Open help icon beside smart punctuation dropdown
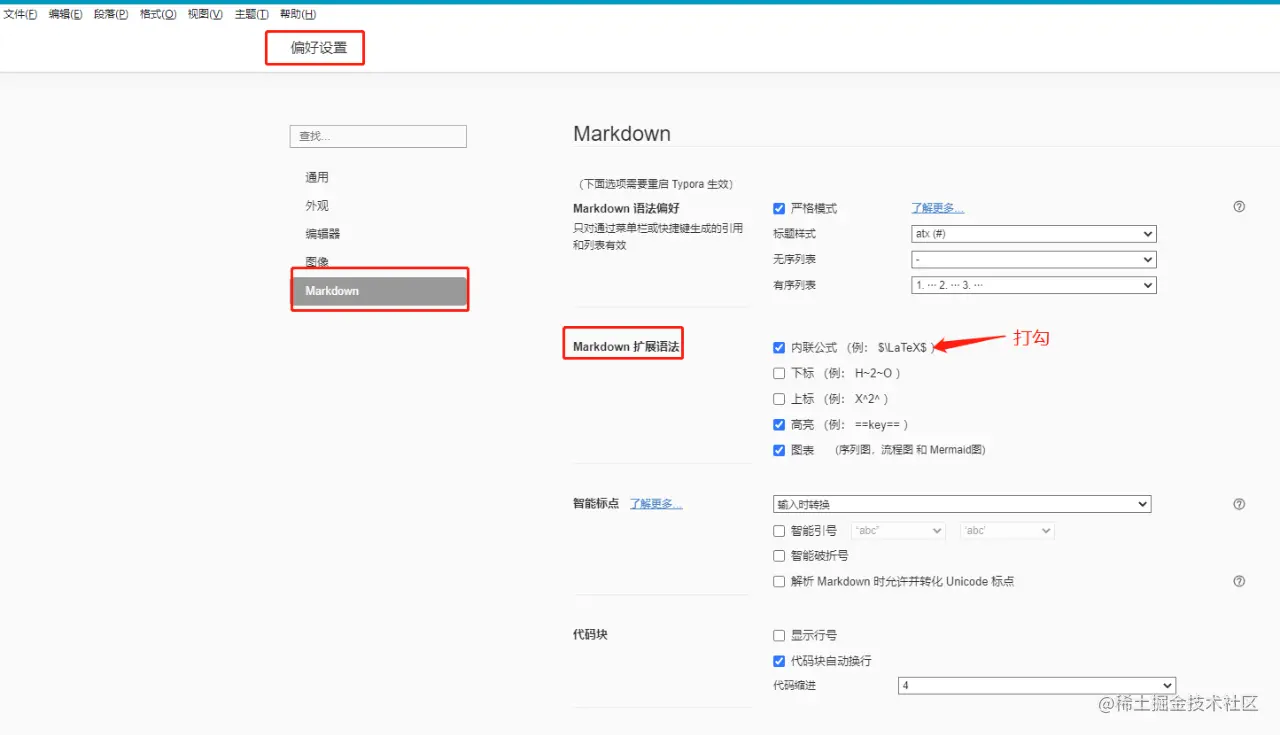 (x=1239, y=504)
